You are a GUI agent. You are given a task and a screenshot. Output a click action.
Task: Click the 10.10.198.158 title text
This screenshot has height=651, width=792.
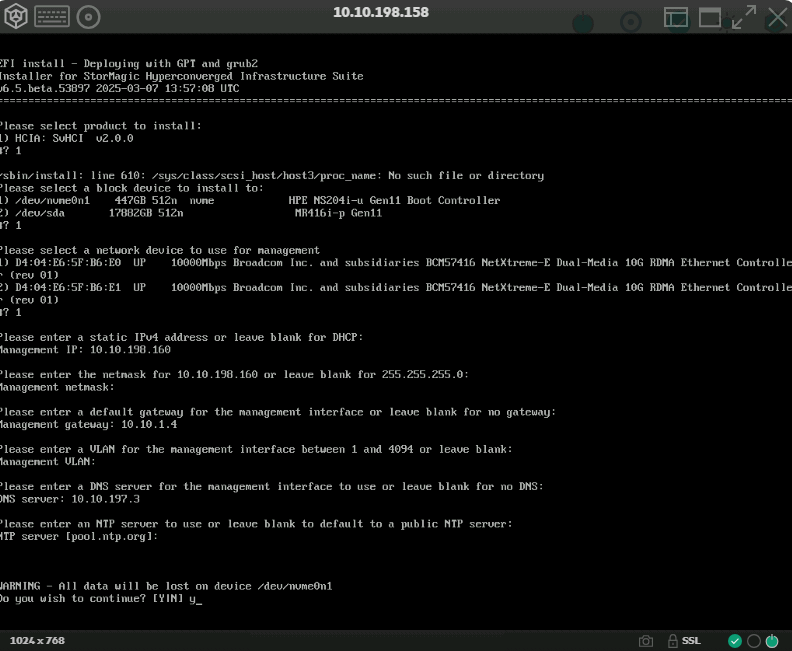(381, 12)
